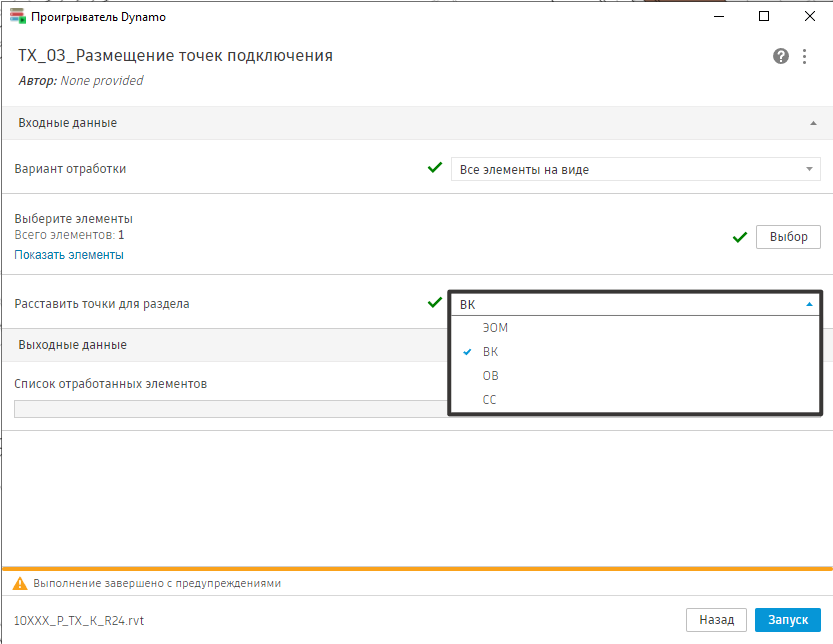The image size is (833, 644).
Task: Select ЭОМ from the dropdown list
Action: tap(495, 328)
